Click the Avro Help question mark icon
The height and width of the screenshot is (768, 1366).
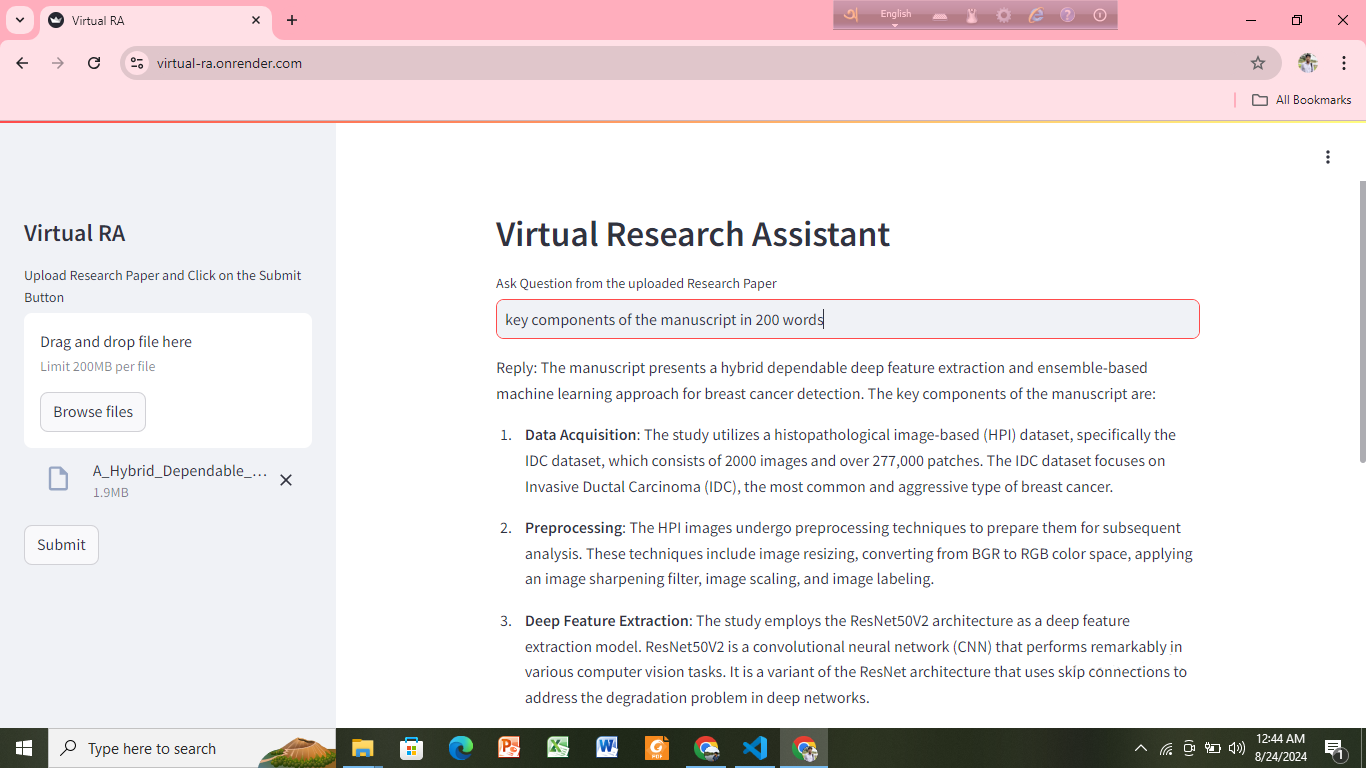[1068, 15]
